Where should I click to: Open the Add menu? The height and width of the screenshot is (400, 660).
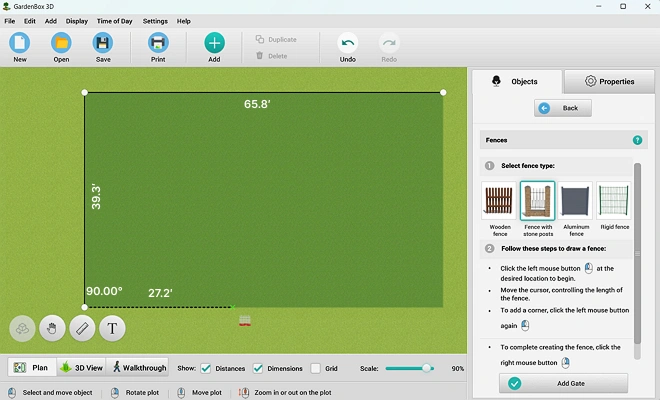pyautogui.click(x=51, y=21)
